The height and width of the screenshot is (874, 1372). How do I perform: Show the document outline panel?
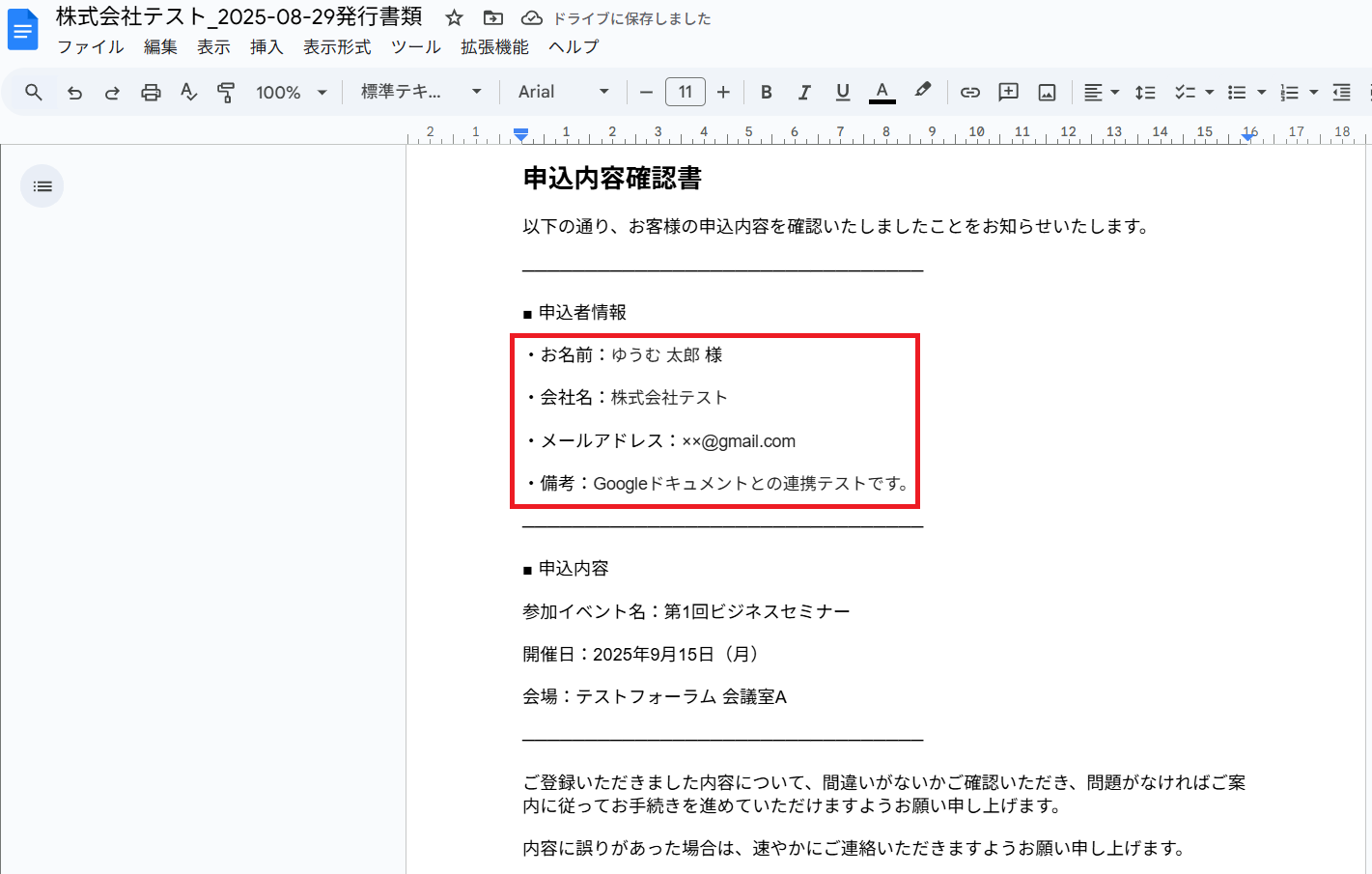(x=42, y=186)
